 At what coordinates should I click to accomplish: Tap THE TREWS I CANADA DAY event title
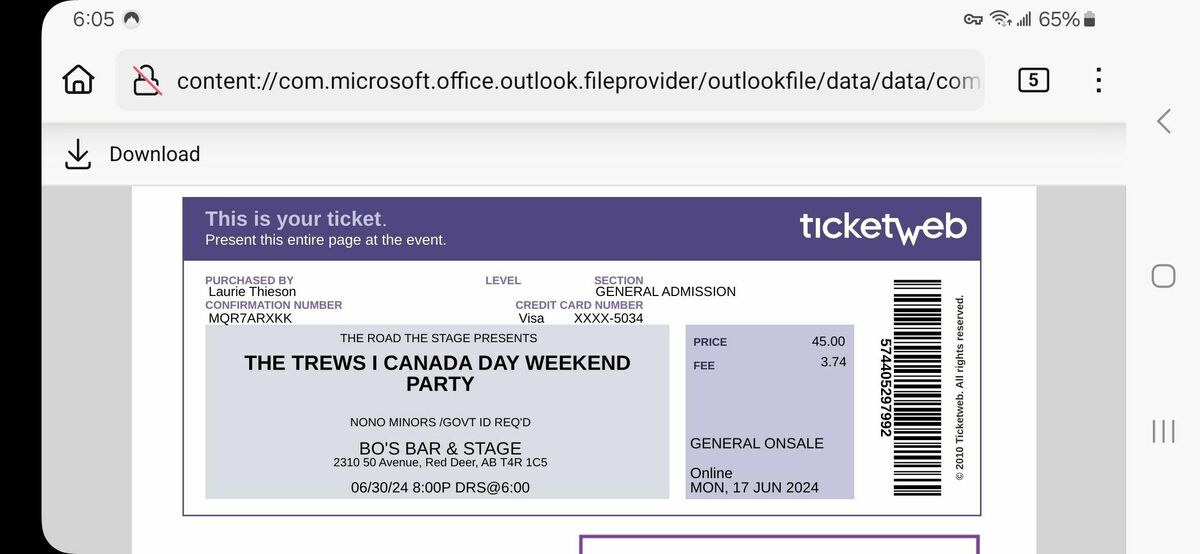coord(437,373)
